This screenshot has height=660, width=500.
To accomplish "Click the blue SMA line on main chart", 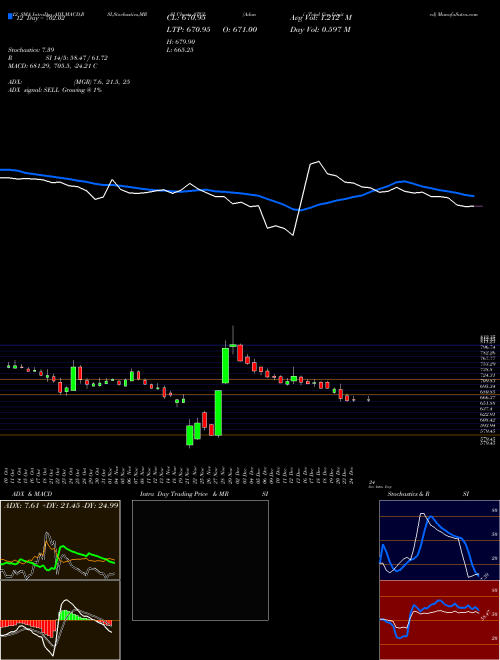I will point(236,192).
